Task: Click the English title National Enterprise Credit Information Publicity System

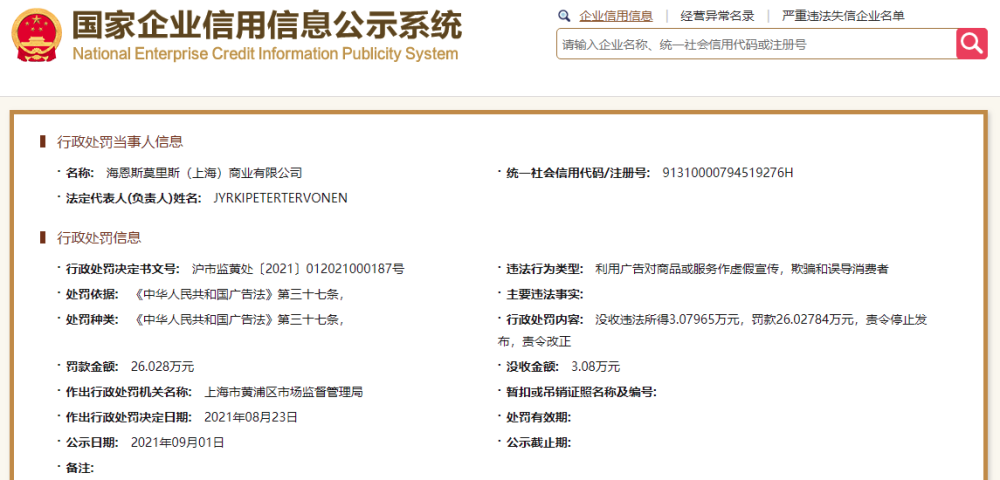Action: click(x=265, y=54)
